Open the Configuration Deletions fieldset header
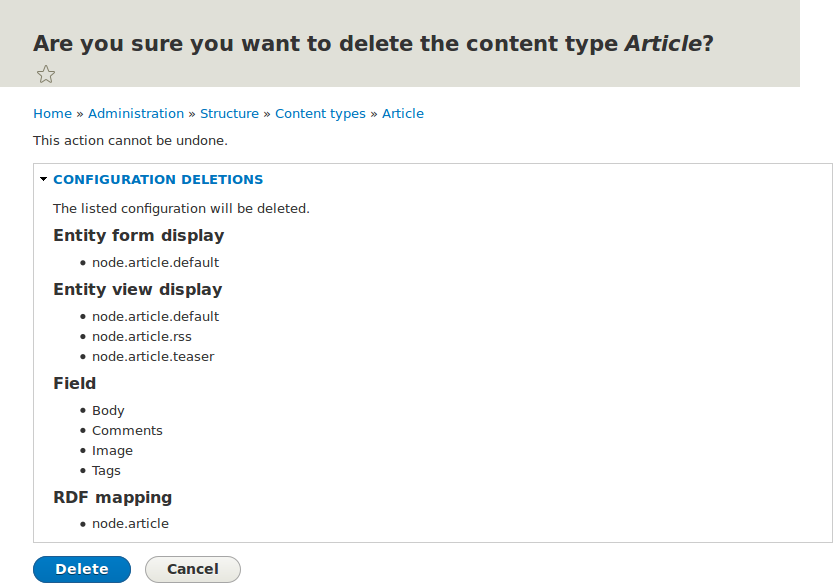Viewport: 833px width, 583px height. 158,179
